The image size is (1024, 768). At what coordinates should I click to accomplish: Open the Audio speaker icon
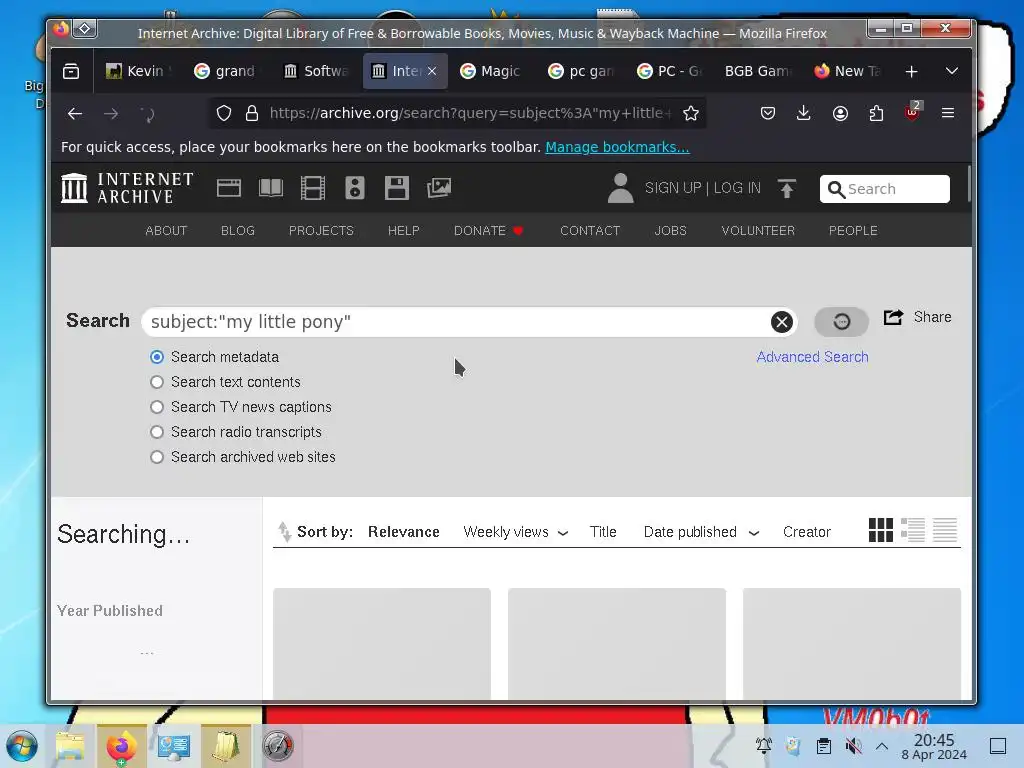click(x=355, y=188)
